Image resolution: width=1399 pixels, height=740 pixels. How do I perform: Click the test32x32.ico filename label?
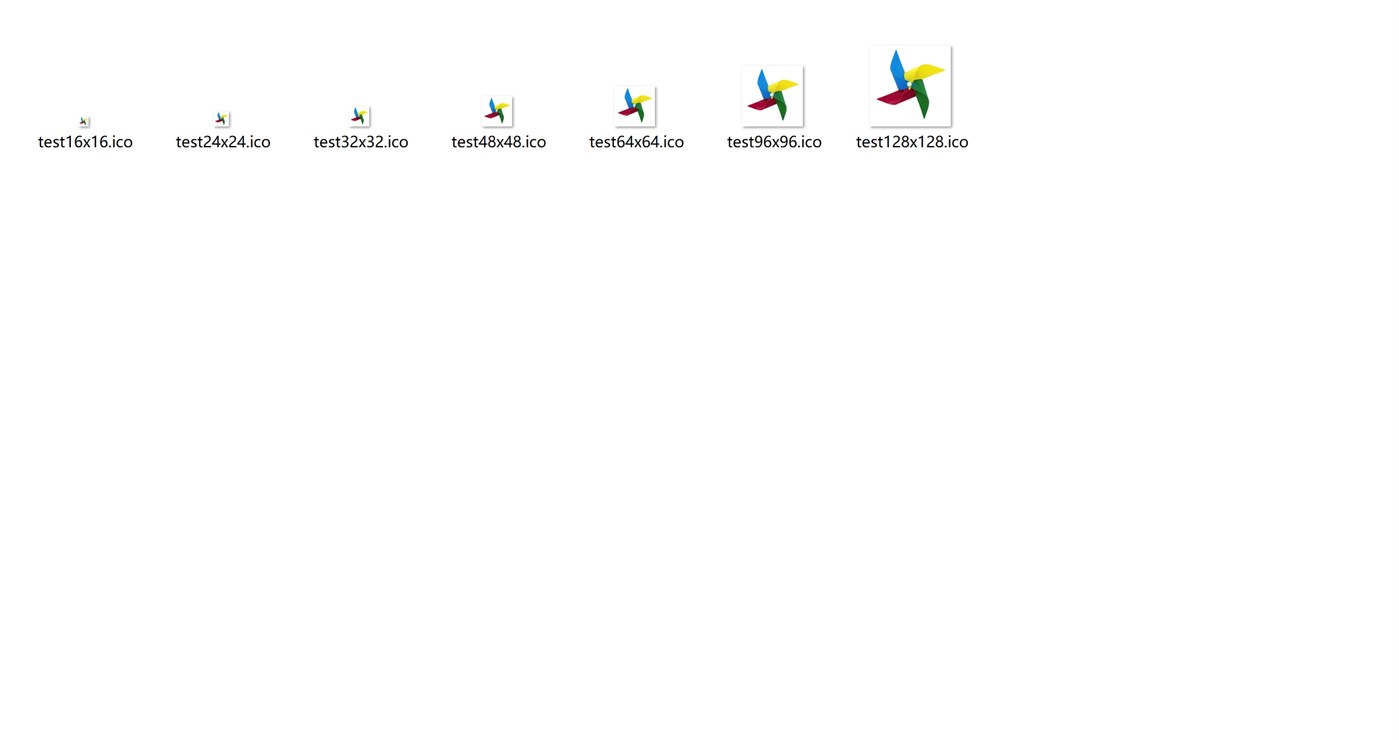[361, 142]
